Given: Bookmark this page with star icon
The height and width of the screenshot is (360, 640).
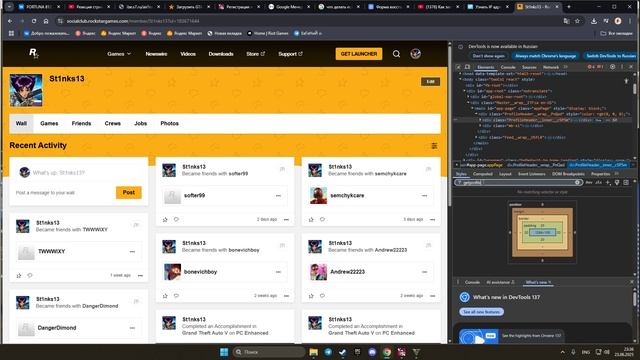Looking at the screenshot, I should point(577,21).
